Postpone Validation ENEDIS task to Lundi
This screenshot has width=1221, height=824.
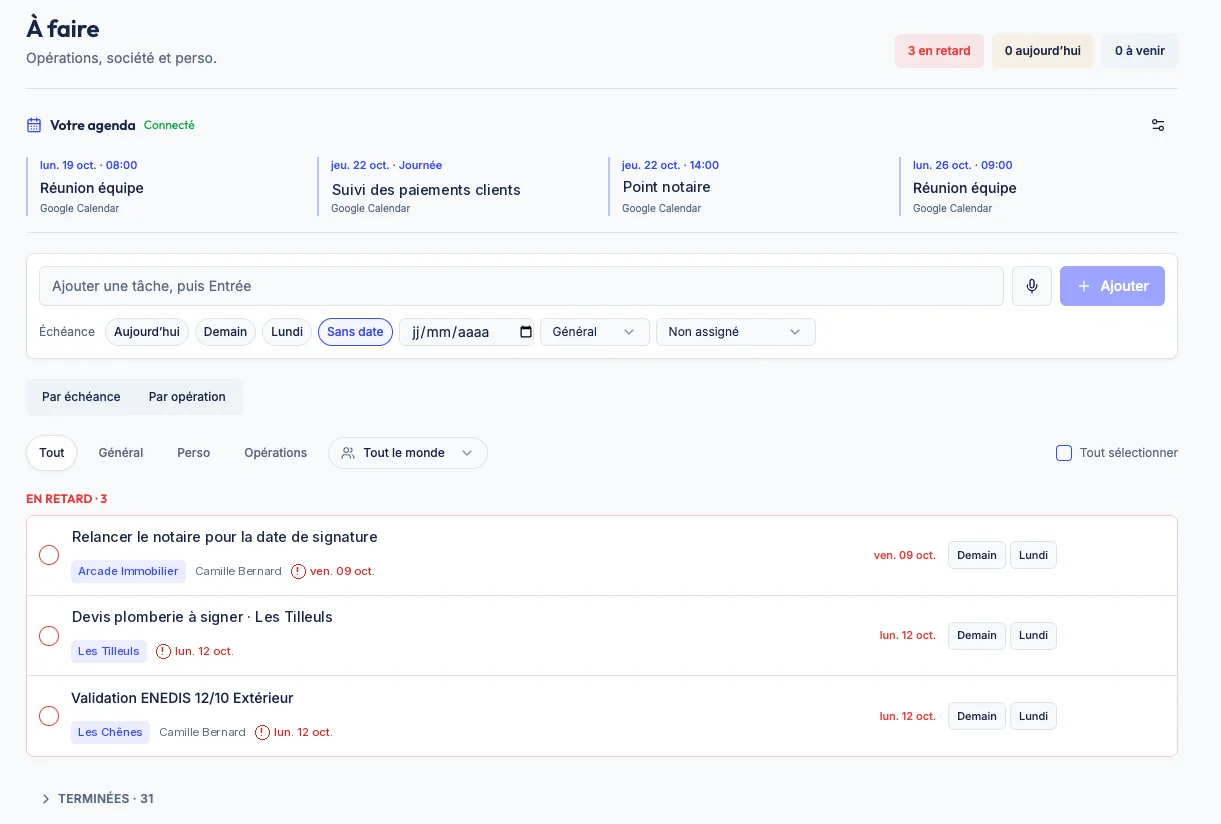pyautogui.click(x=1033, y=716)
